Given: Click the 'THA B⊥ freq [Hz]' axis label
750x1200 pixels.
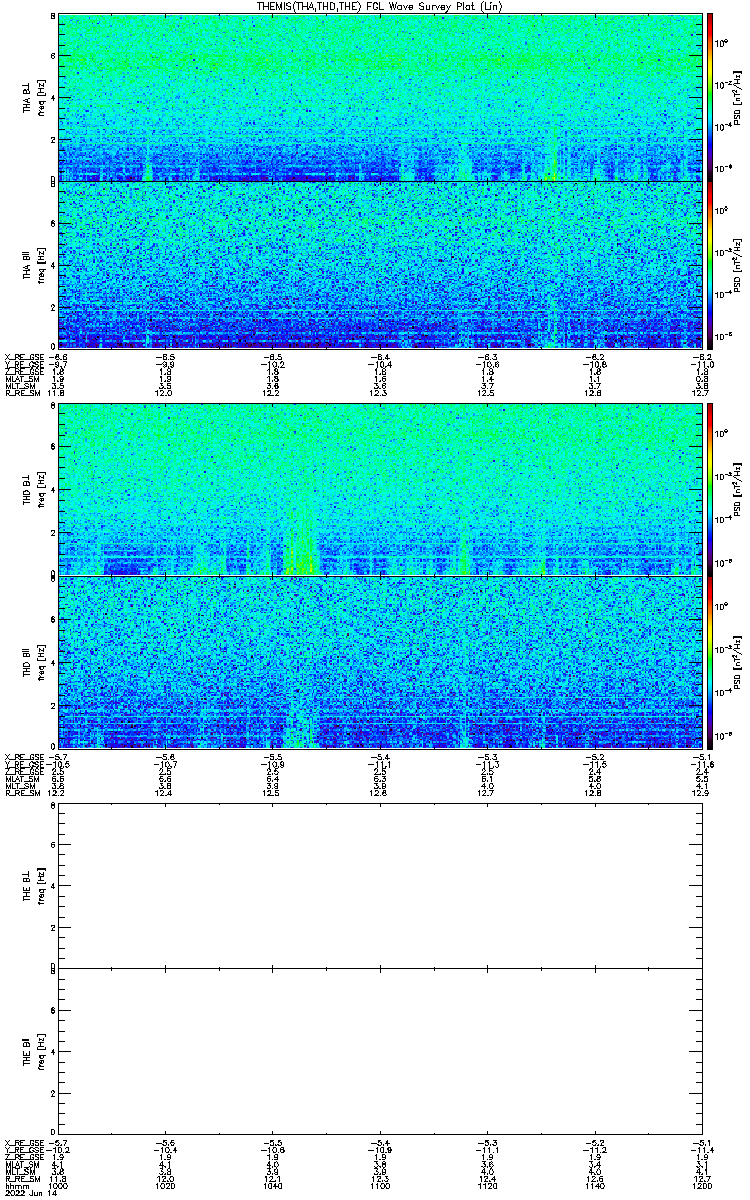Looking at the screenshot, I should click(32, 97).
